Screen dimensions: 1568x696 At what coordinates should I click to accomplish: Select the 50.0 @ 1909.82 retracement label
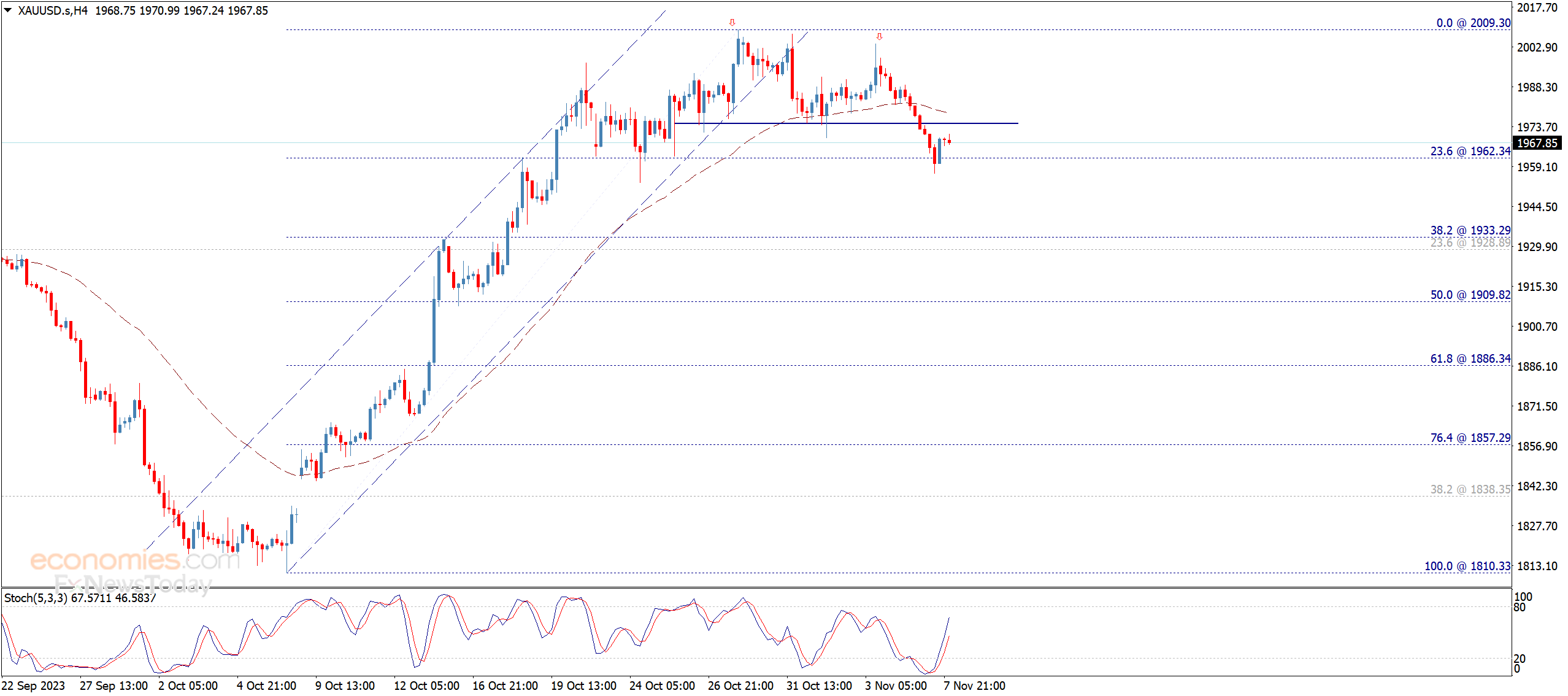1470,295
